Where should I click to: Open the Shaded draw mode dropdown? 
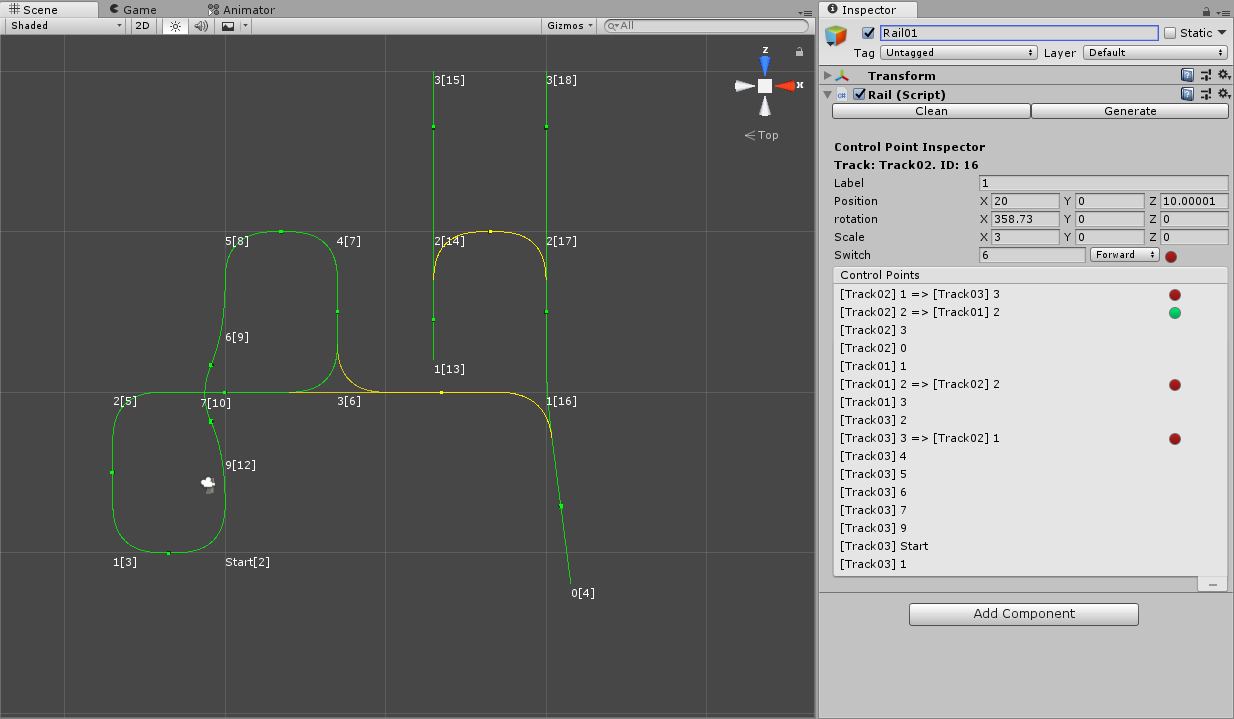(66, 26)
